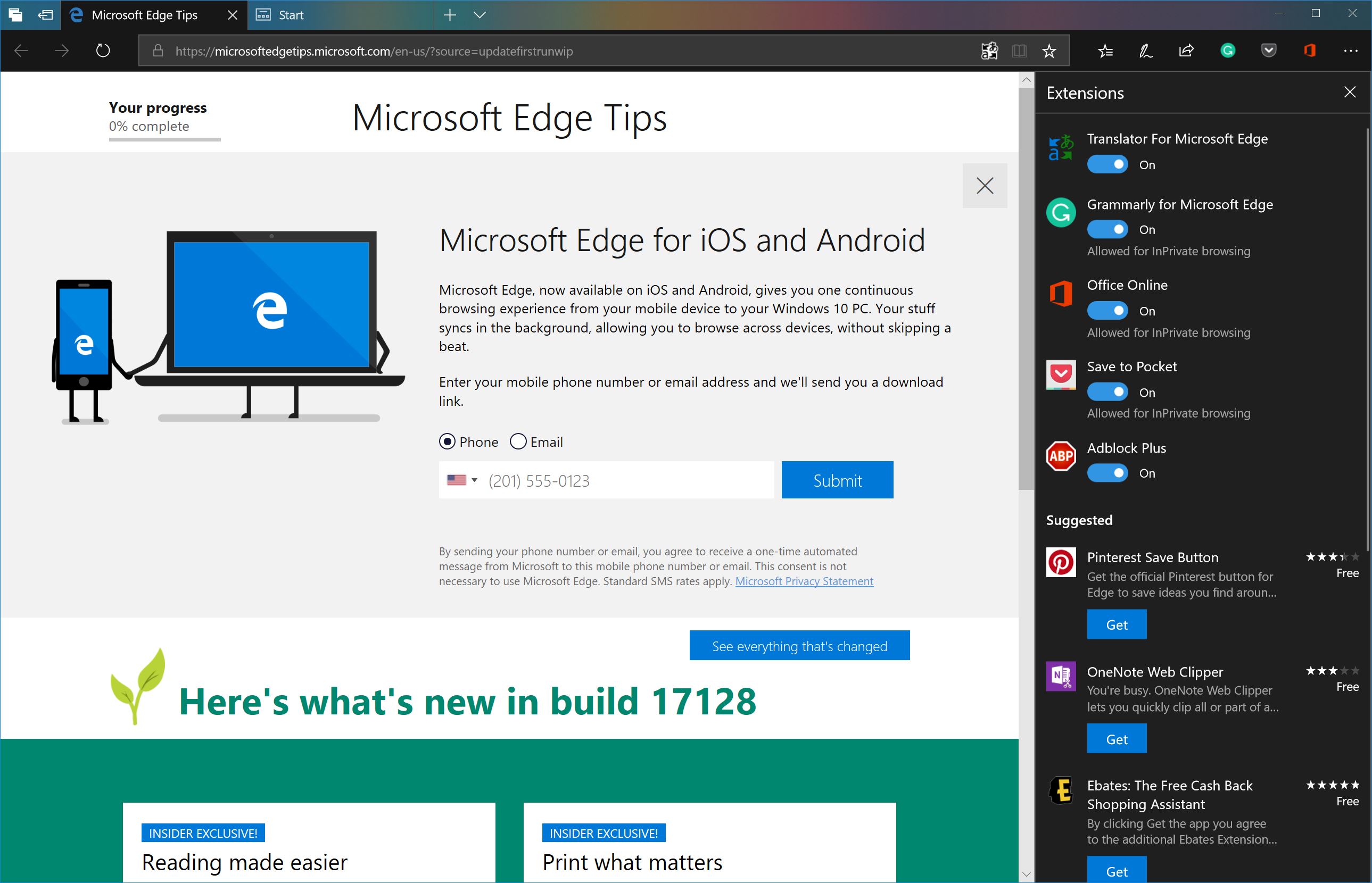Click the Pinterest Save Button star rating
The width and height of the screenshot is (1372, 883).
tap(1333, 557)
